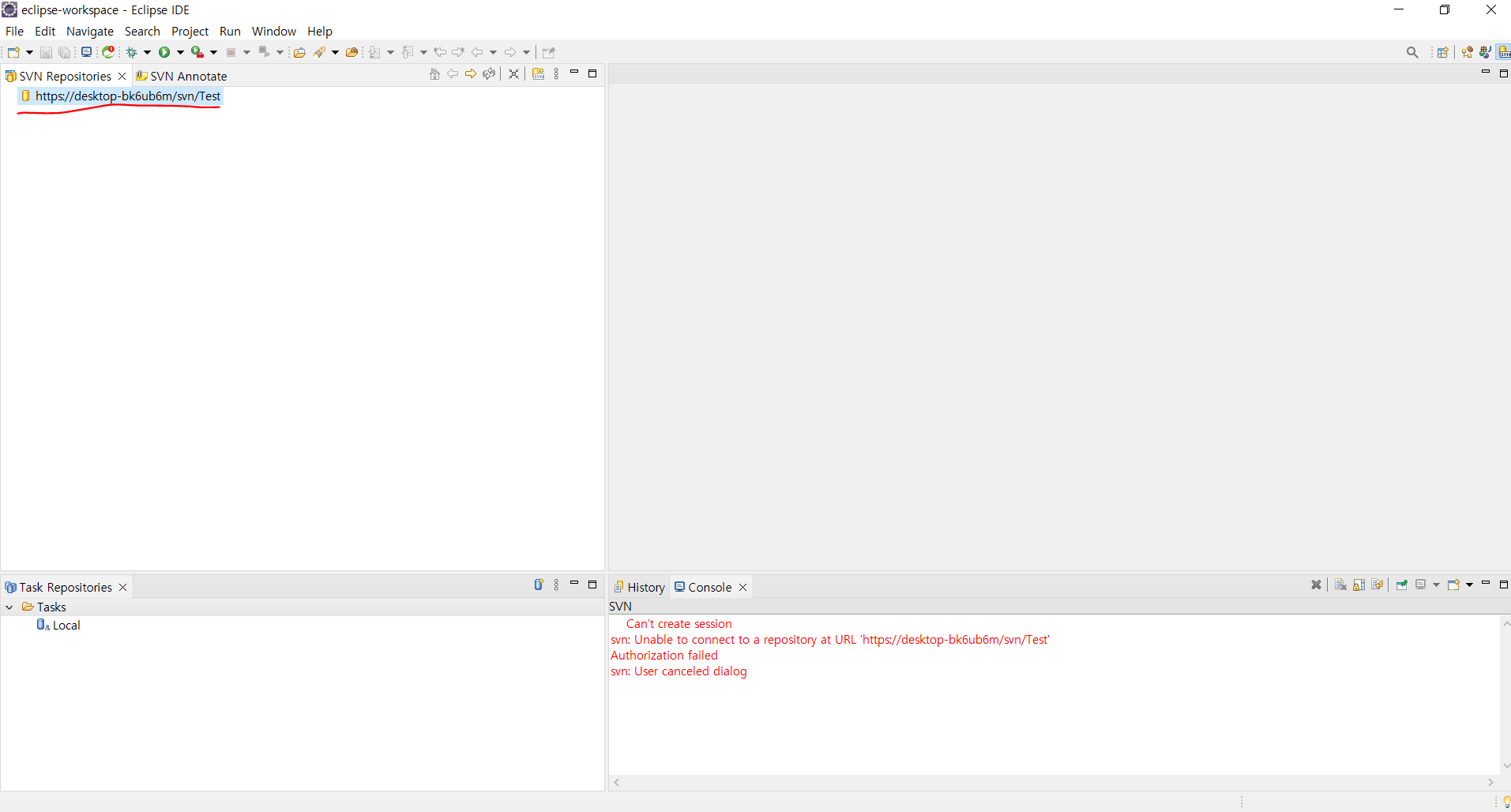Collapse the Tasks tree node
The width and height of the screenshot is (1511, 812).
tap(9, 607)
